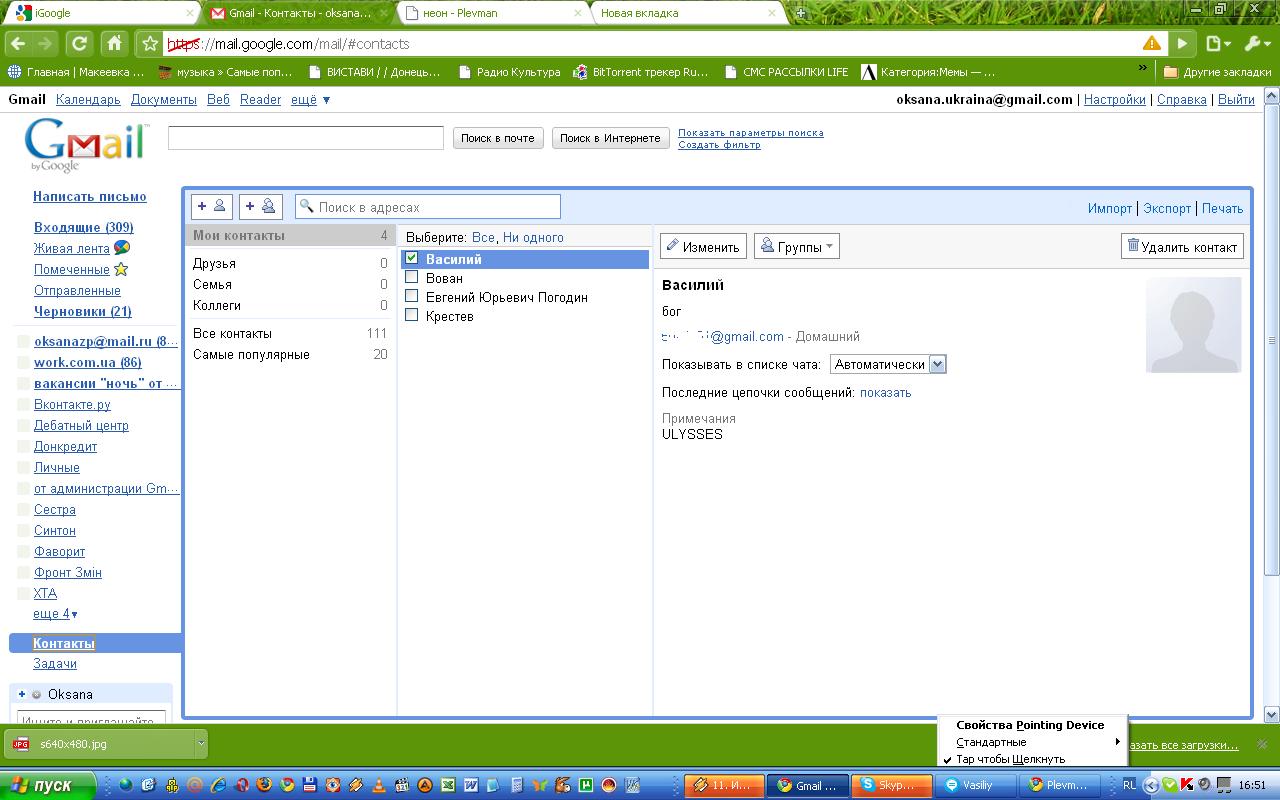Bookmark this page with the star icon
The width and height of the screenshot is (1280, 800).
(x=150, y=44)
